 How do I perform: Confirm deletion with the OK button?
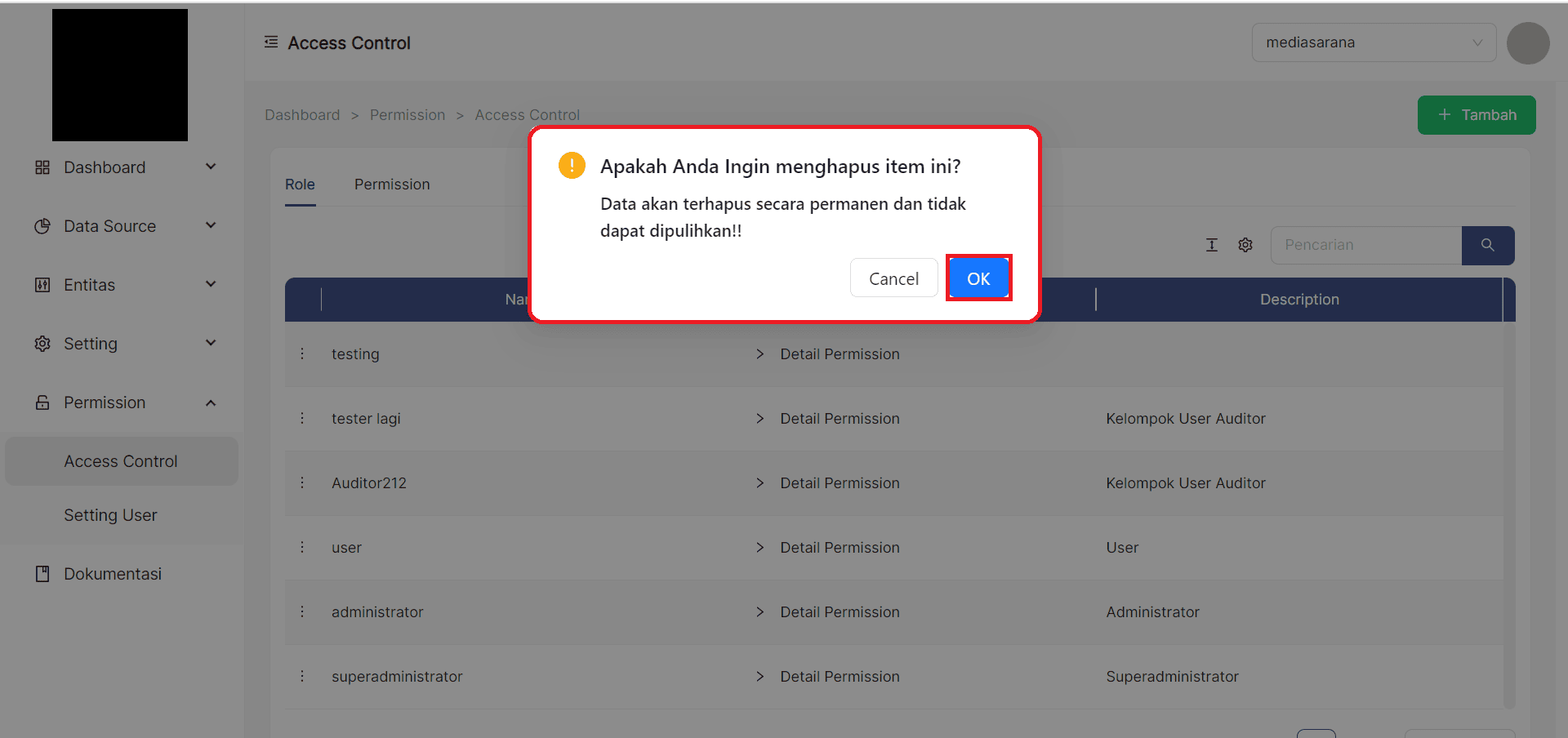(x=978, y=278)
